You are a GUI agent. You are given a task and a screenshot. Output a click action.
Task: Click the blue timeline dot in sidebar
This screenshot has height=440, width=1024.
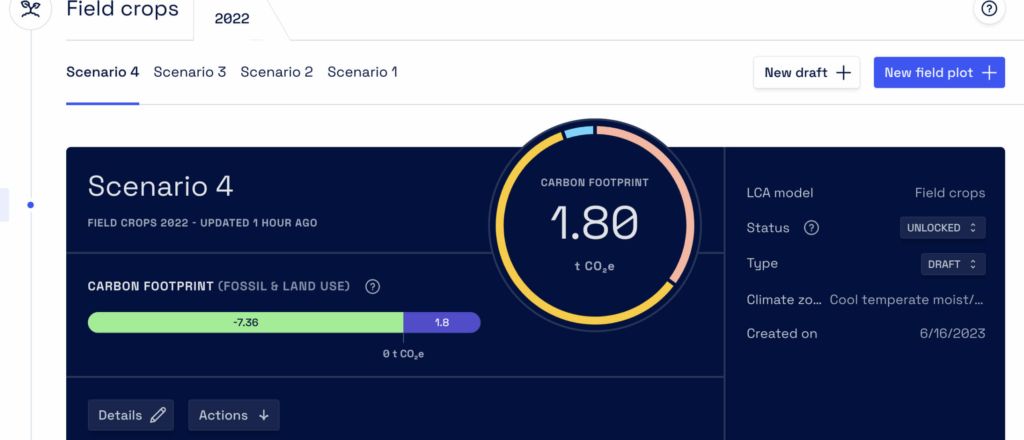30,205
